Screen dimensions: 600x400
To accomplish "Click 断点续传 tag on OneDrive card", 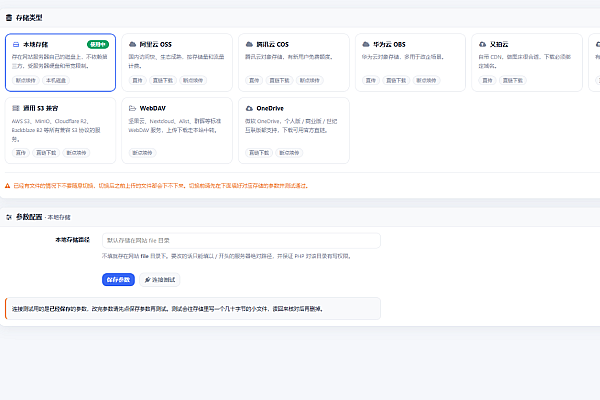I will pyautogui.click(x=289, y=153).
